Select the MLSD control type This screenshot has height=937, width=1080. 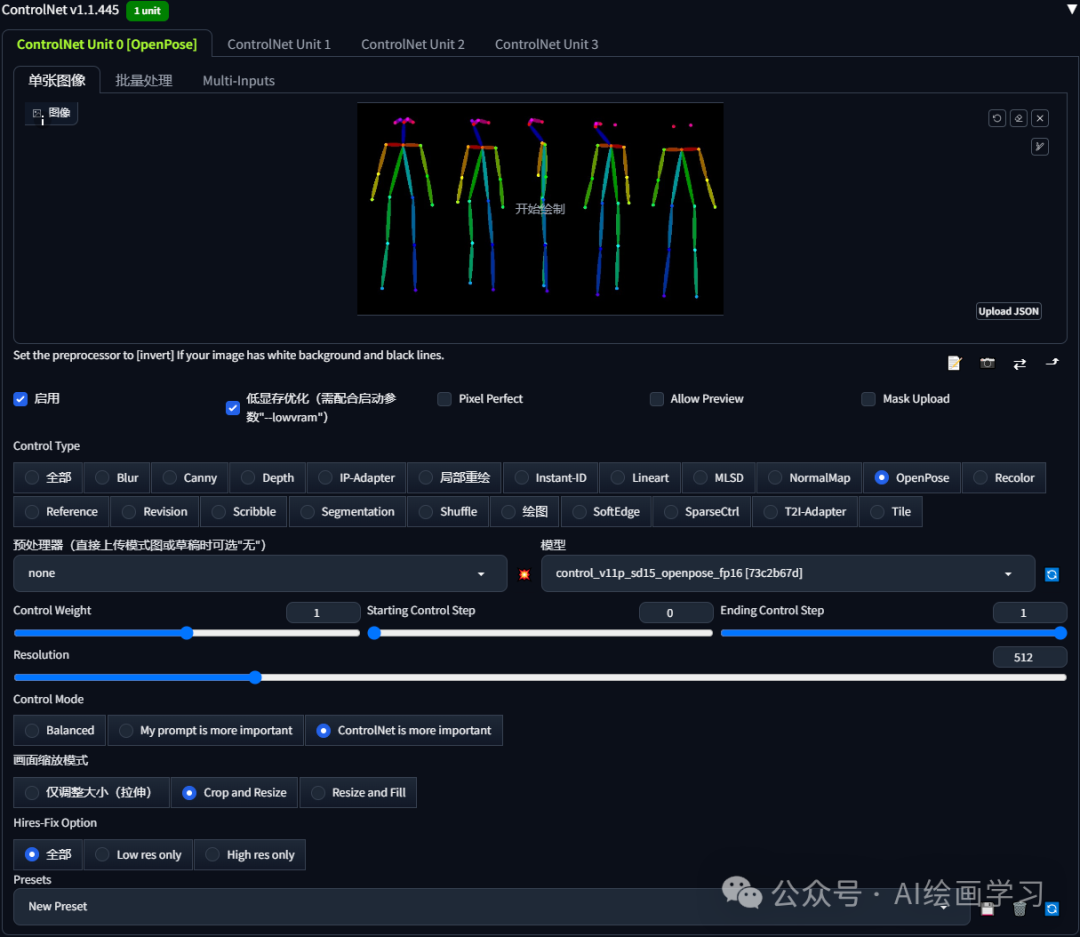[x=718, y=477]
